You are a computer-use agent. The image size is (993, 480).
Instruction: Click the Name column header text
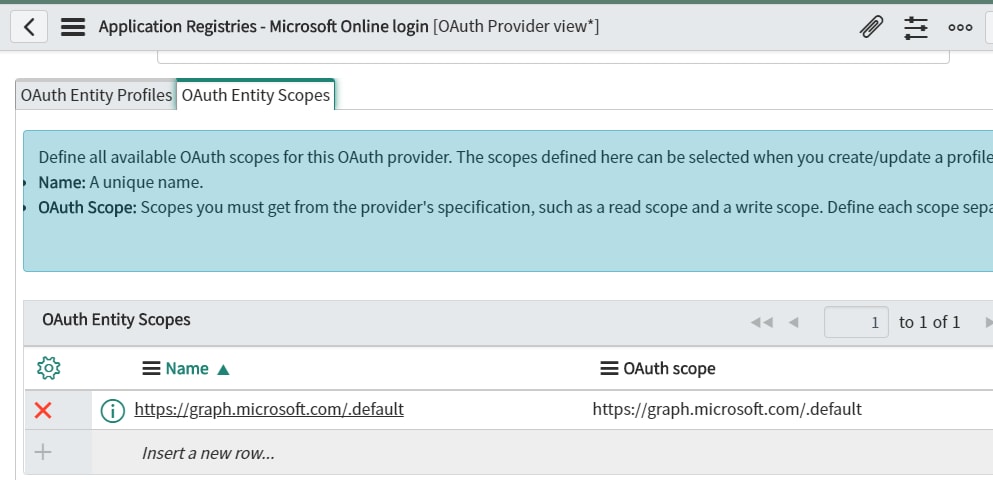(x=187, y=369)
